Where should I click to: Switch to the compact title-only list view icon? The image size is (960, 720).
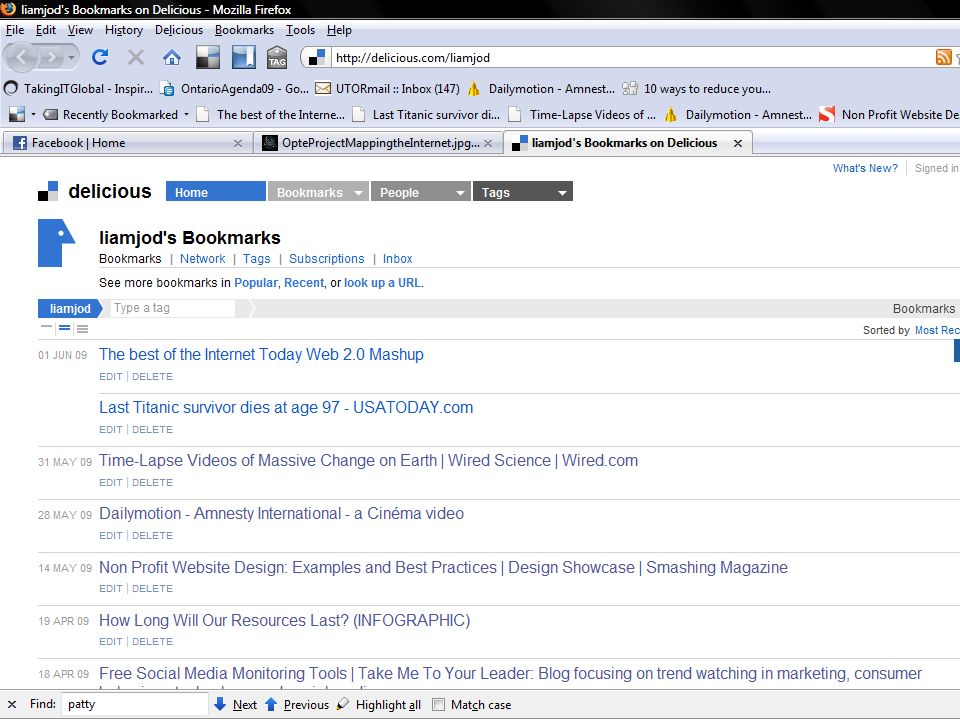tap(47, 328)
